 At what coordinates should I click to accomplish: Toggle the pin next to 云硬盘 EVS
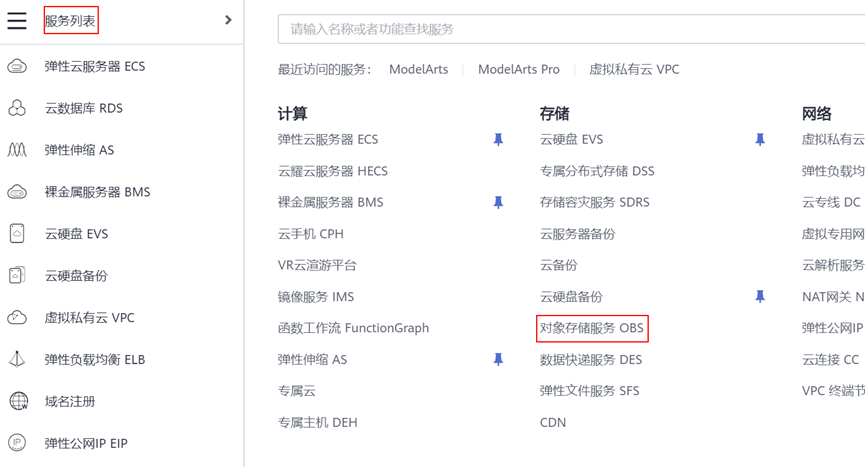pos(760,140)
